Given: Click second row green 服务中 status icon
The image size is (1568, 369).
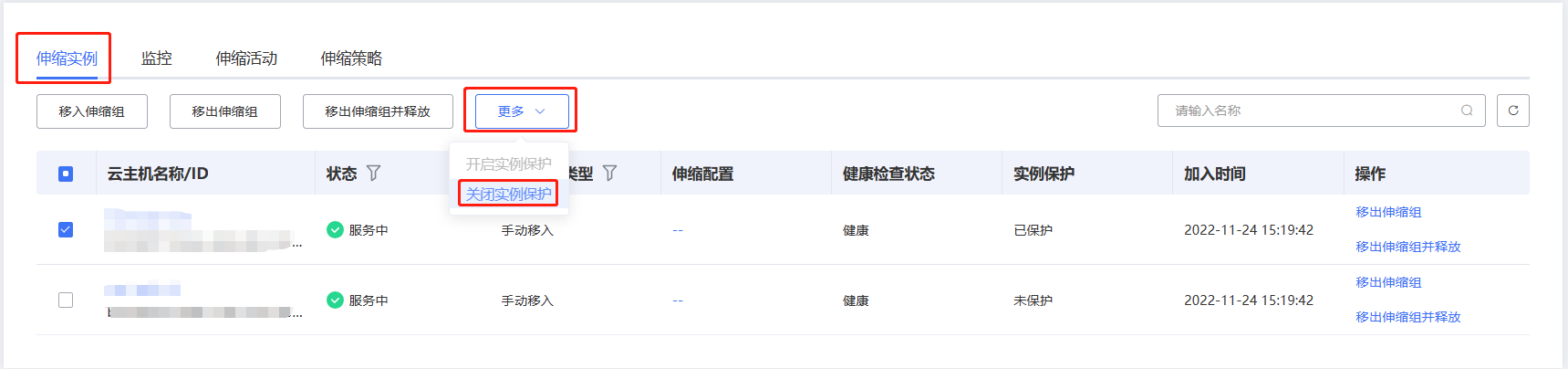Looking at the screenshot, I should pos(335,300).
